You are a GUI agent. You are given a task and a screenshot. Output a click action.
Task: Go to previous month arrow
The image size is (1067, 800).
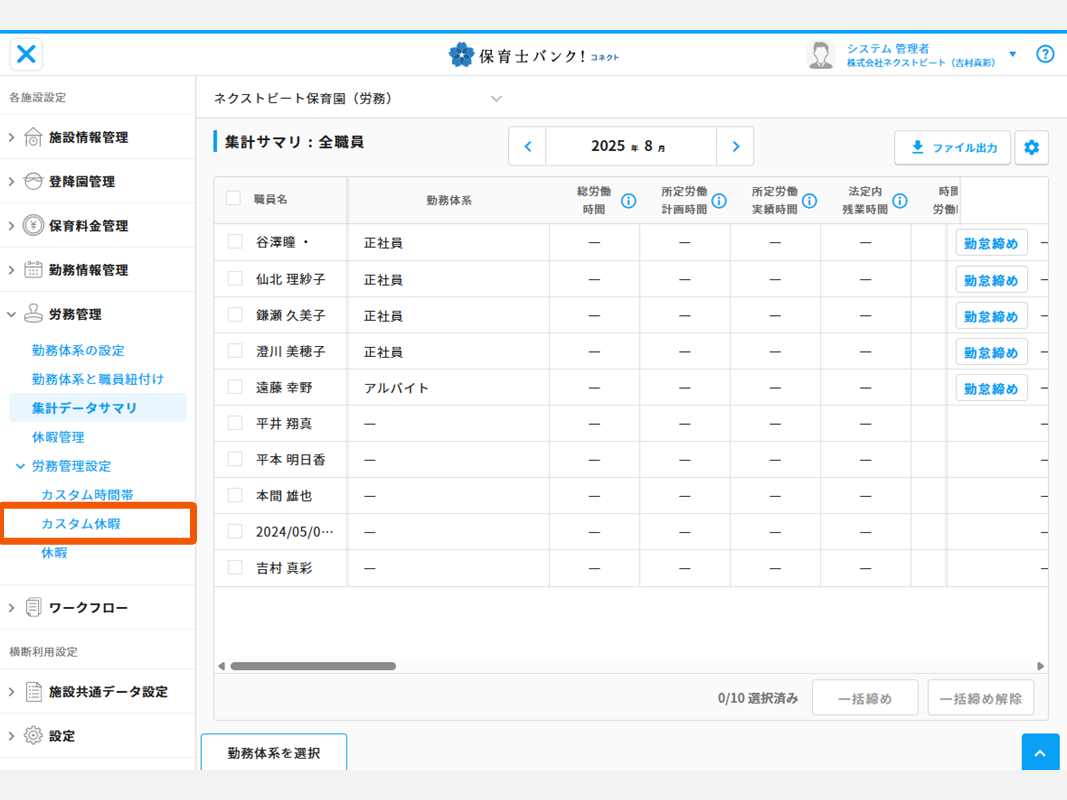click(x=528, y=147)
